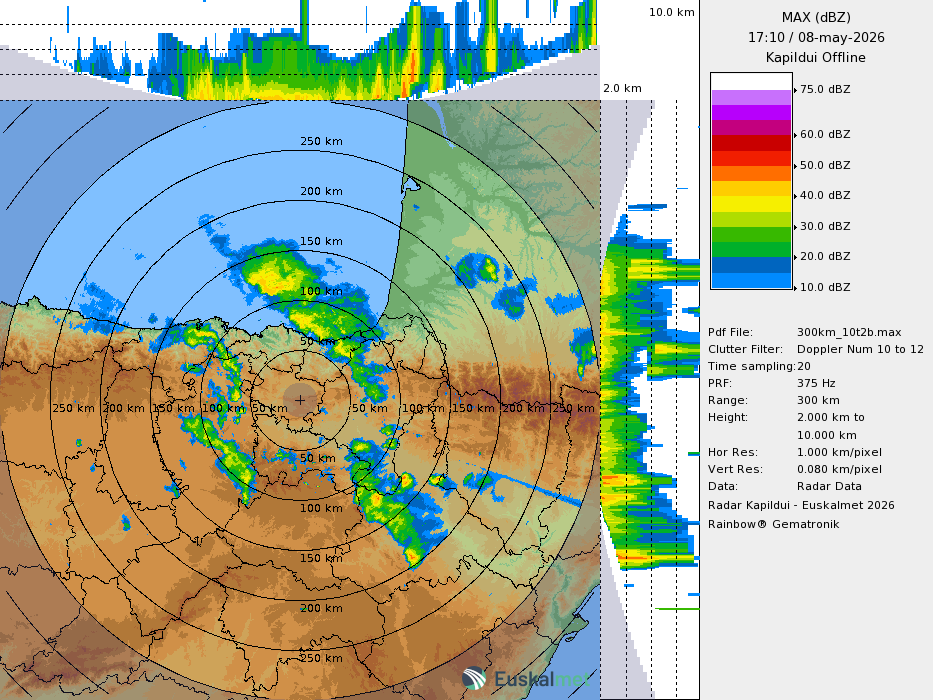Click the storm cell at the southeast 150 km ring
This screenshot has height=700, width=933.
tap(412, 557)
